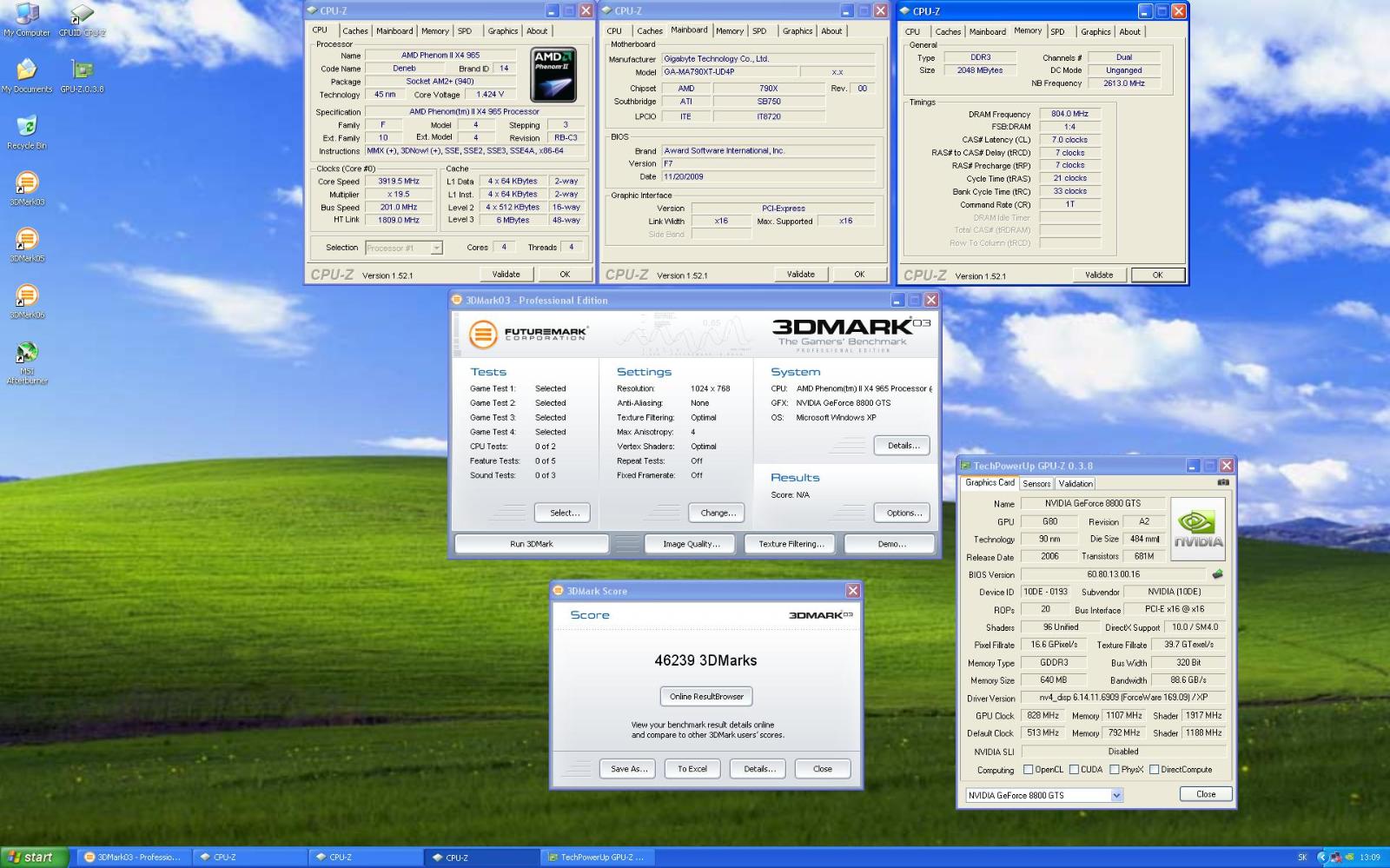Screen dimensions: 1390x868
Task: Open About tab in Memory CPU-Z window
Action: point(1129,32)
